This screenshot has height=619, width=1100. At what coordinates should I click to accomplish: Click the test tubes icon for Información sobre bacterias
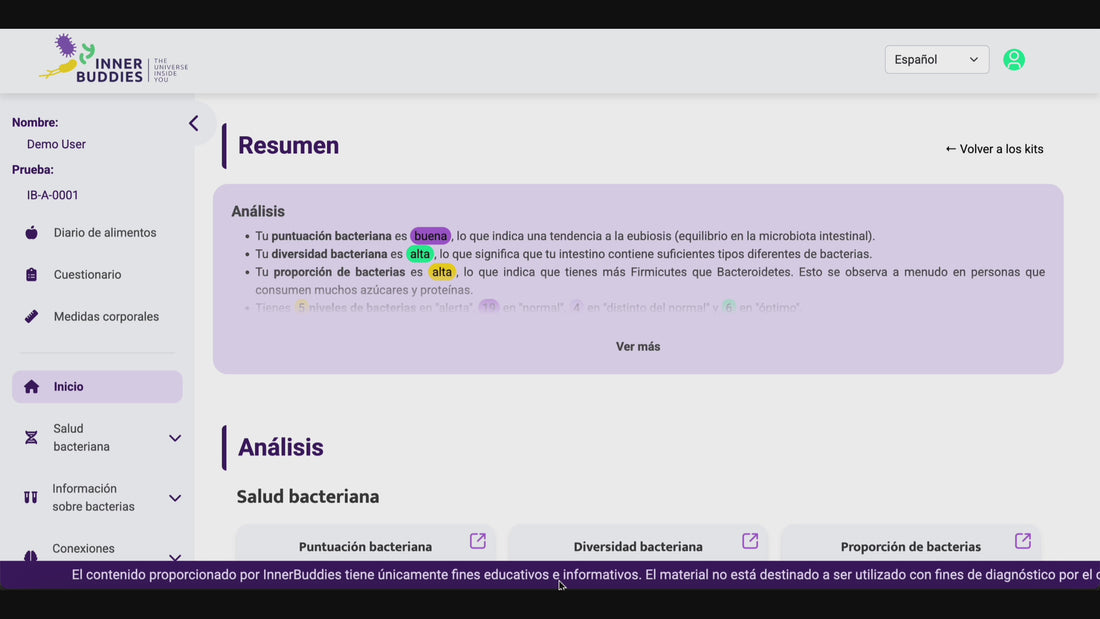(x=31, y=498)
